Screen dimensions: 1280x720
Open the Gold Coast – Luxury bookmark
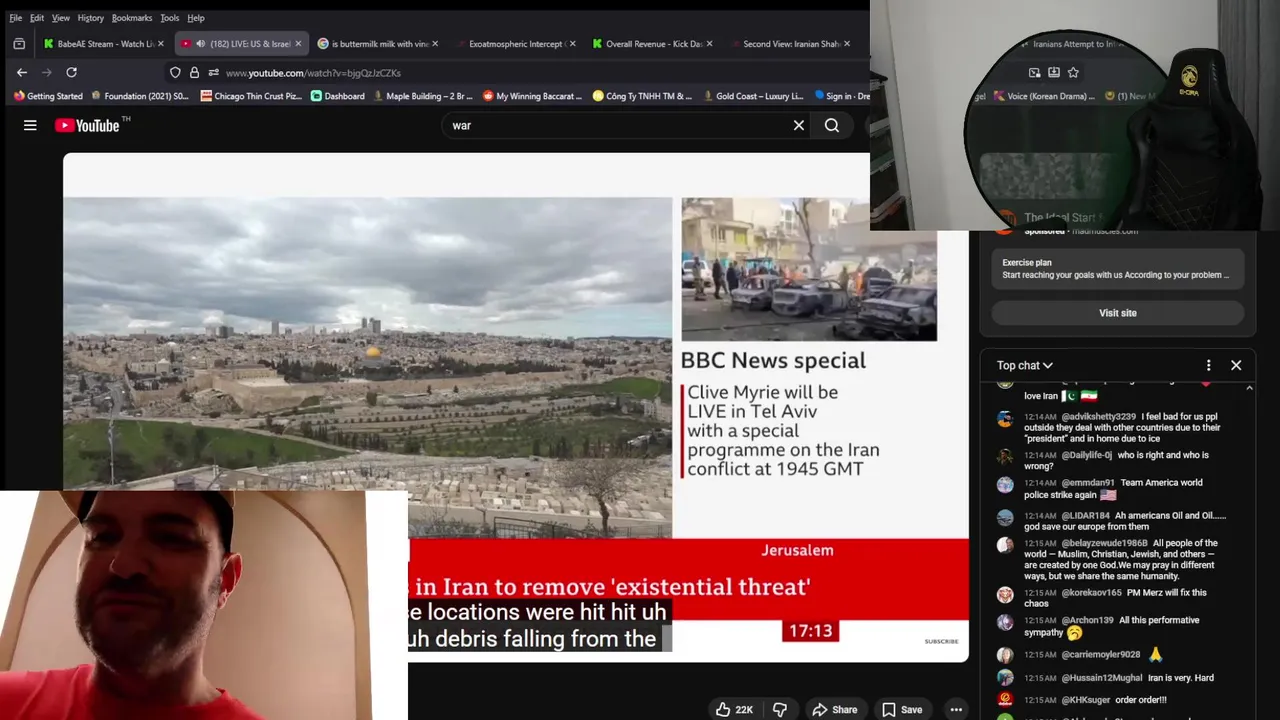pos(753,96)
